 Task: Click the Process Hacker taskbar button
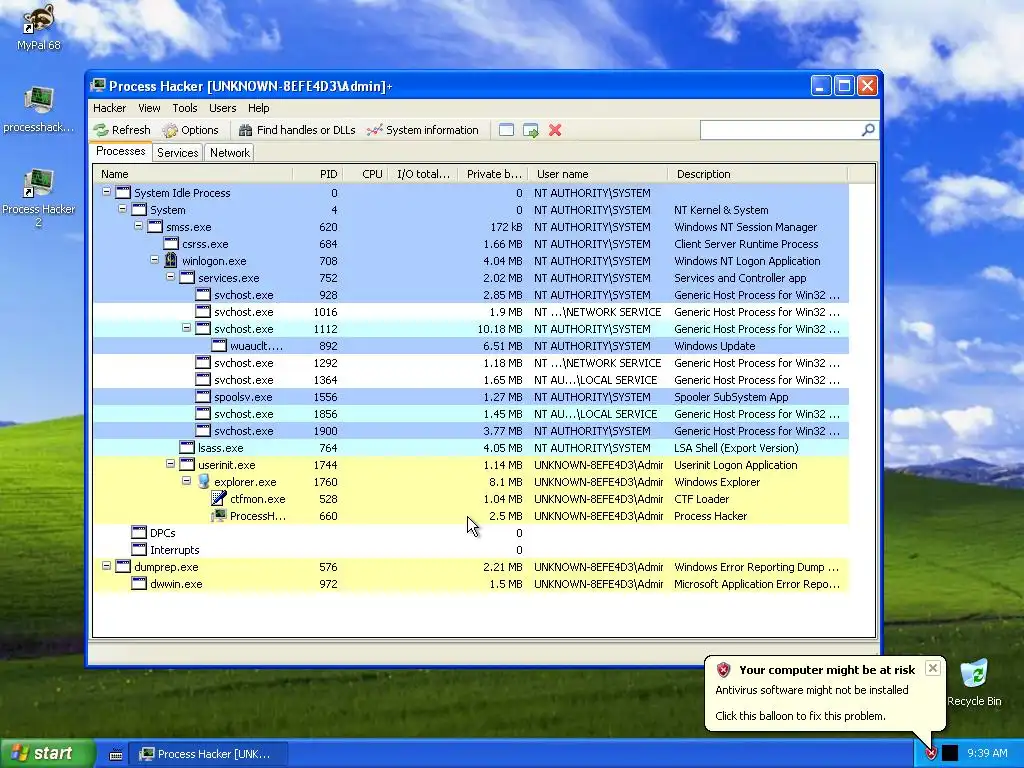tap(207, 754)
